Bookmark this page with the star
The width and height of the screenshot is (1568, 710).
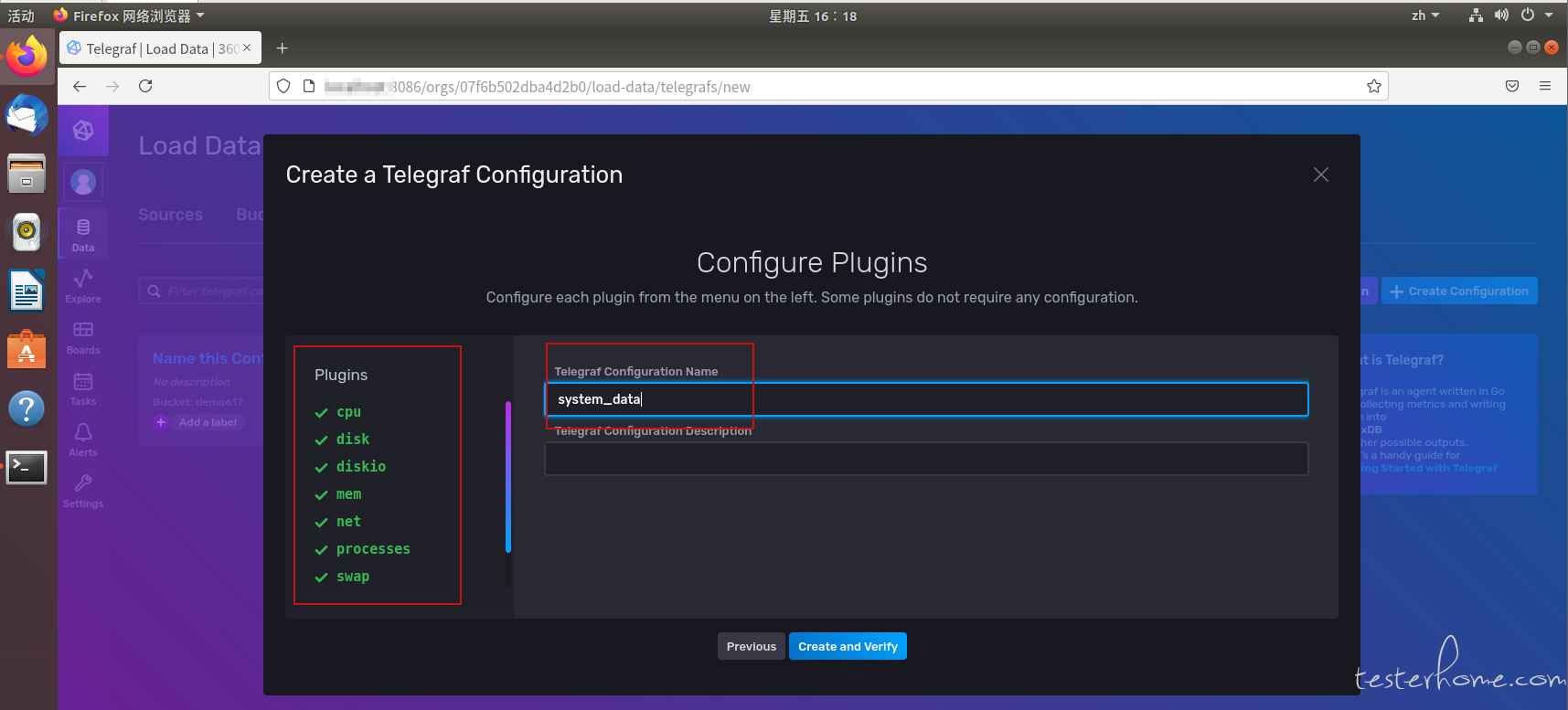click(x=1373, y=86)
